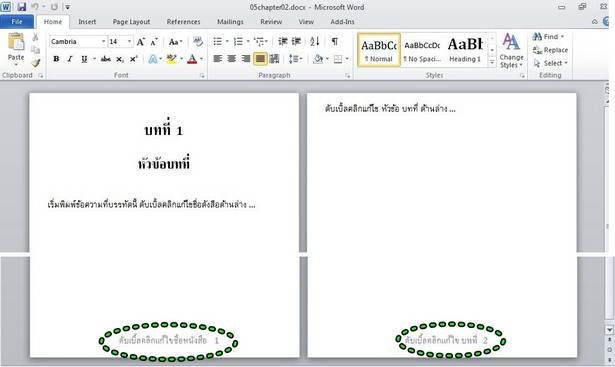Open the Text Effects icon
This screenshot has height=367, width=615.
[153, 59]
